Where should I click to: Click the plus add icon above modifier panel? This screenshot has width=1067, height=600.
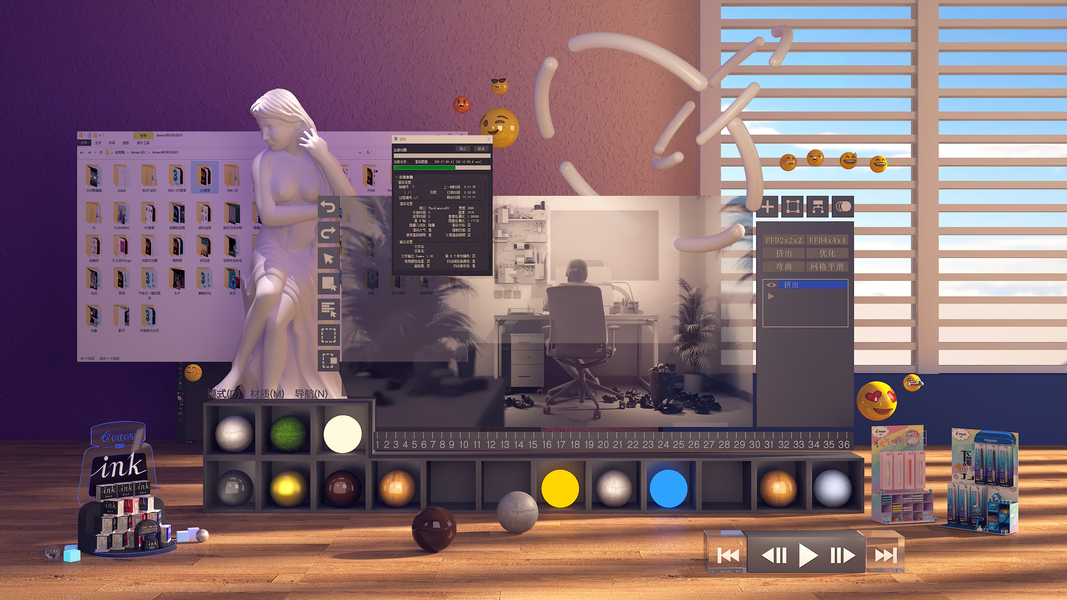click(x=768, y=206)
